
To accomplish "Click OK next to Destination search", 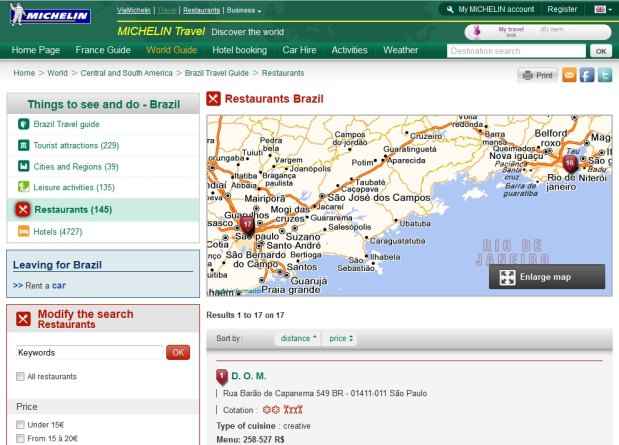I will [601, 51].
